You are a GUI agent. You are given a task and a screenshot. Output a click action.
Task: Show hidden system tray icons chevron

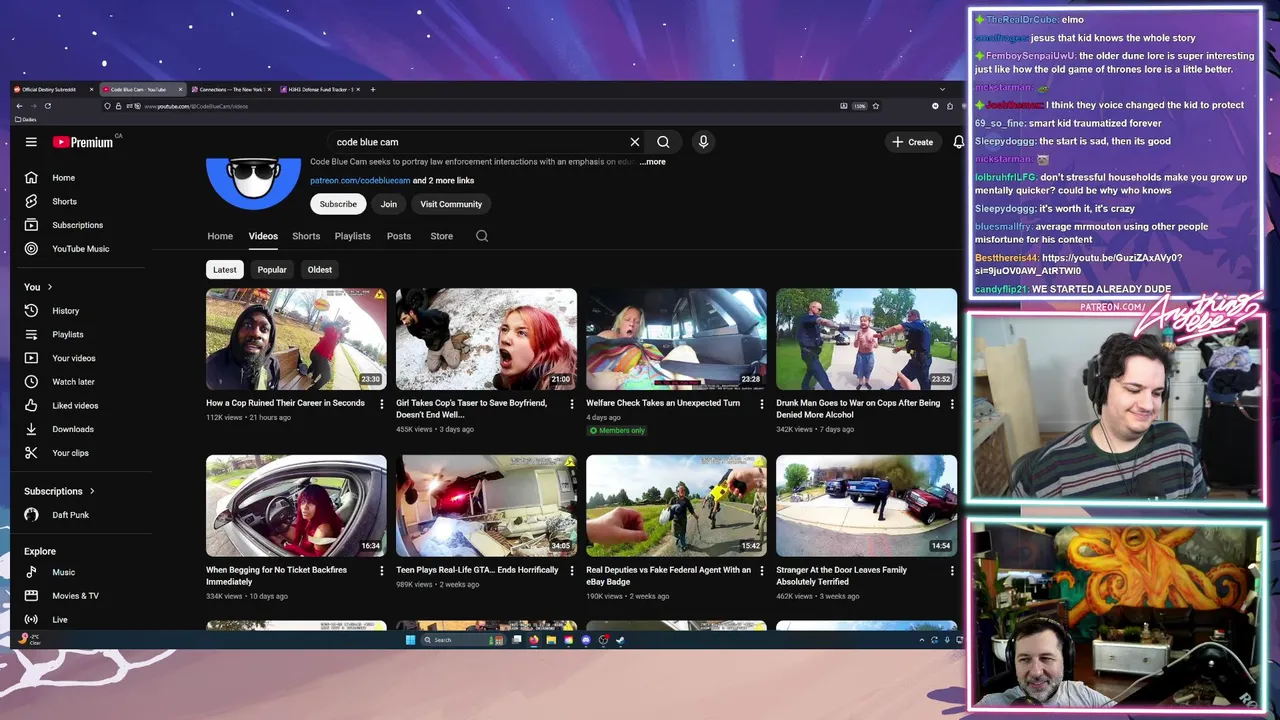coord(921,640)
